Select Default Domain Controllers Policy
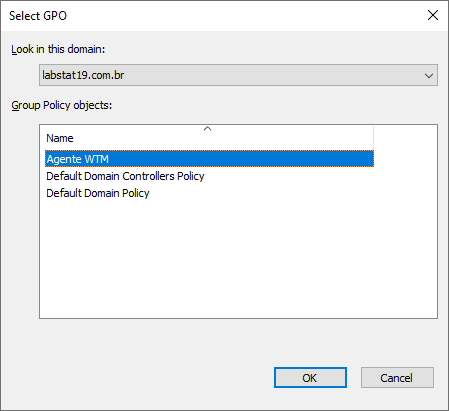Viewport: 449px width, 411px height. point(125,176)
